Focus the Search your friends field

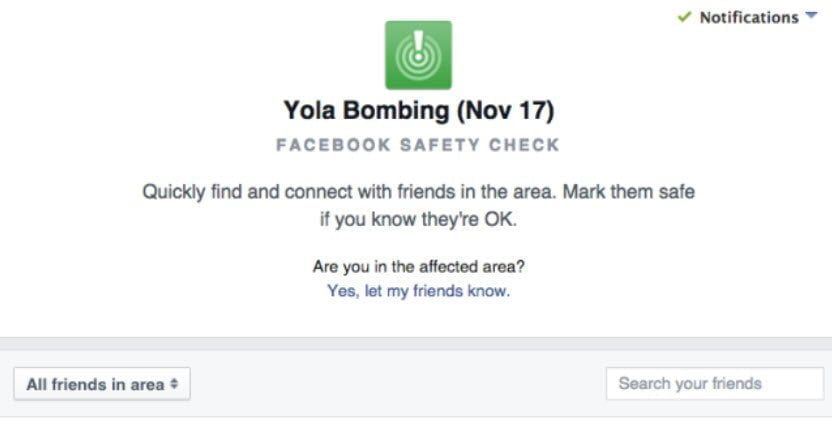click(x=714, y=383)
